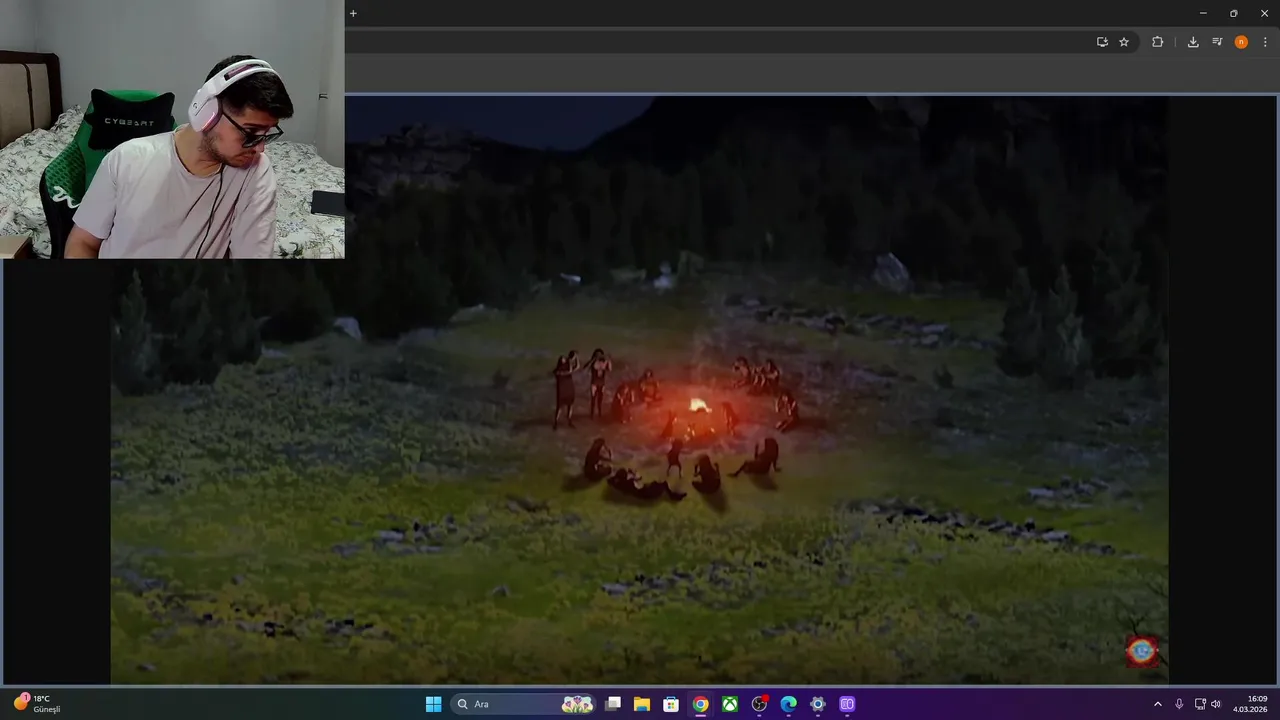1280x720 pixels.
Task: Open volume speaker icon in system tray
Action: point(1216,704)
